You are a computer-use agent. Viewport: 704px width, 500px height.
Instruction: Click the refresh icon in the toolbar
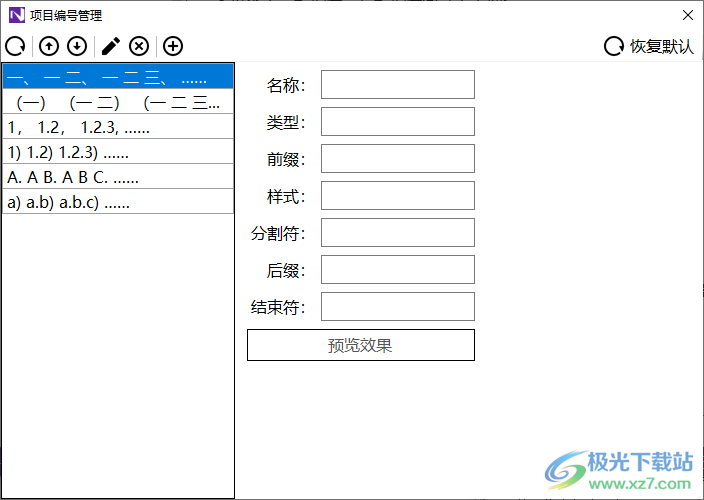pyautogui.click(x=15, y=46)
